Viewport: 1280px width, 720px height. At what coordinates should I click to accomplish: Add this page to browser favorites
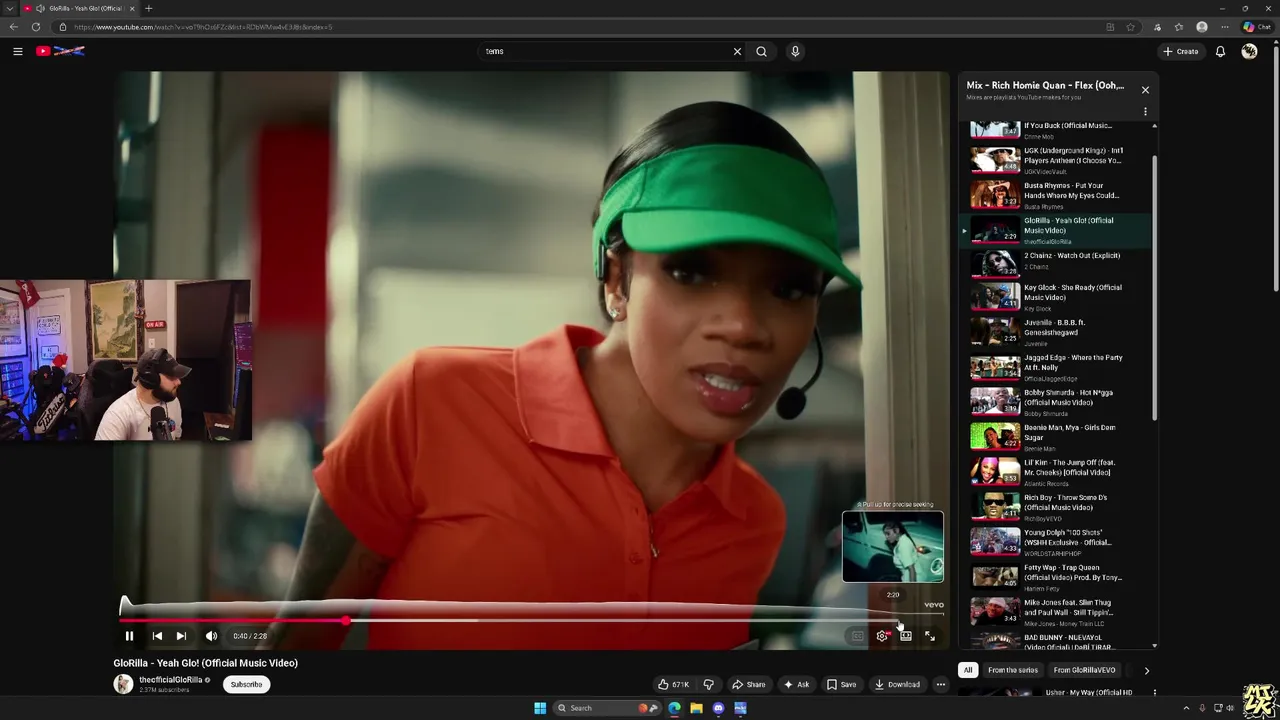pos(1130,27)
